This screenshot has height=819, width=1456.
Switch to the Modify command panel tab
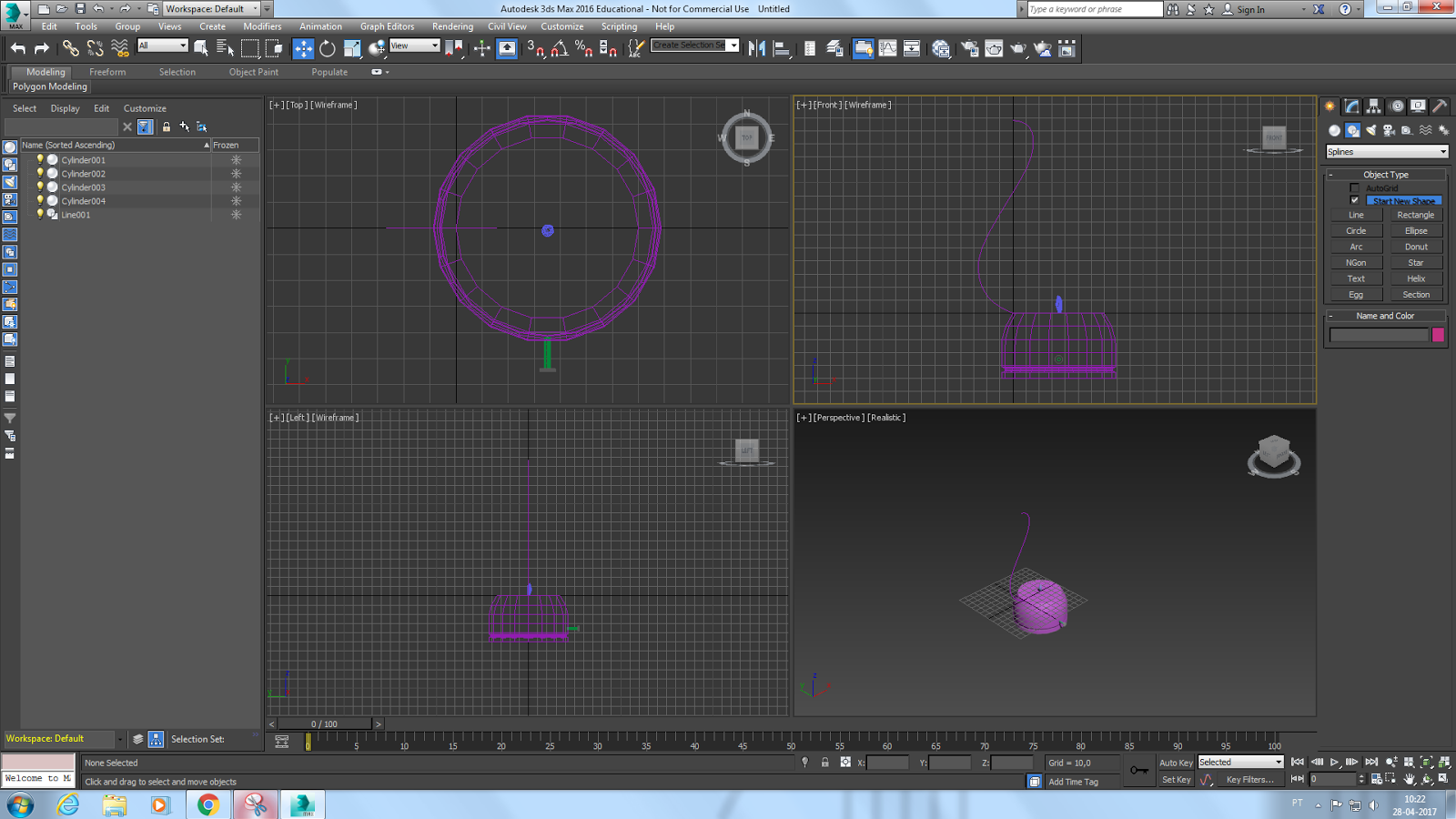[x=1352, y=106]
